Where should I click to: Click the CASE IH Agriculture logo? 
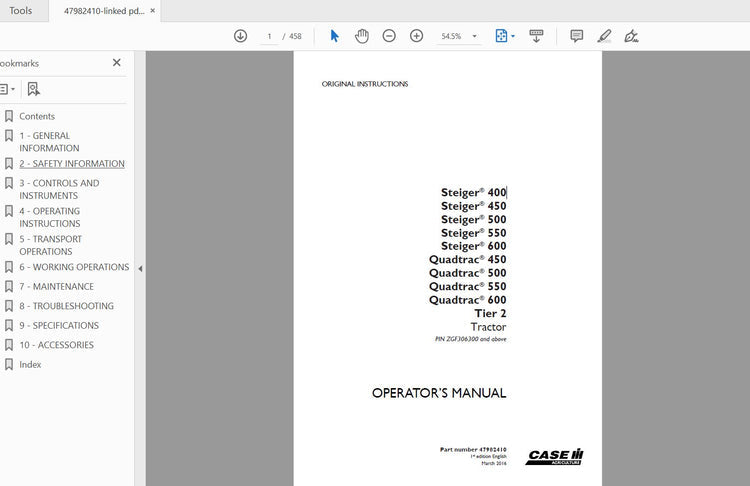[555, 456]
